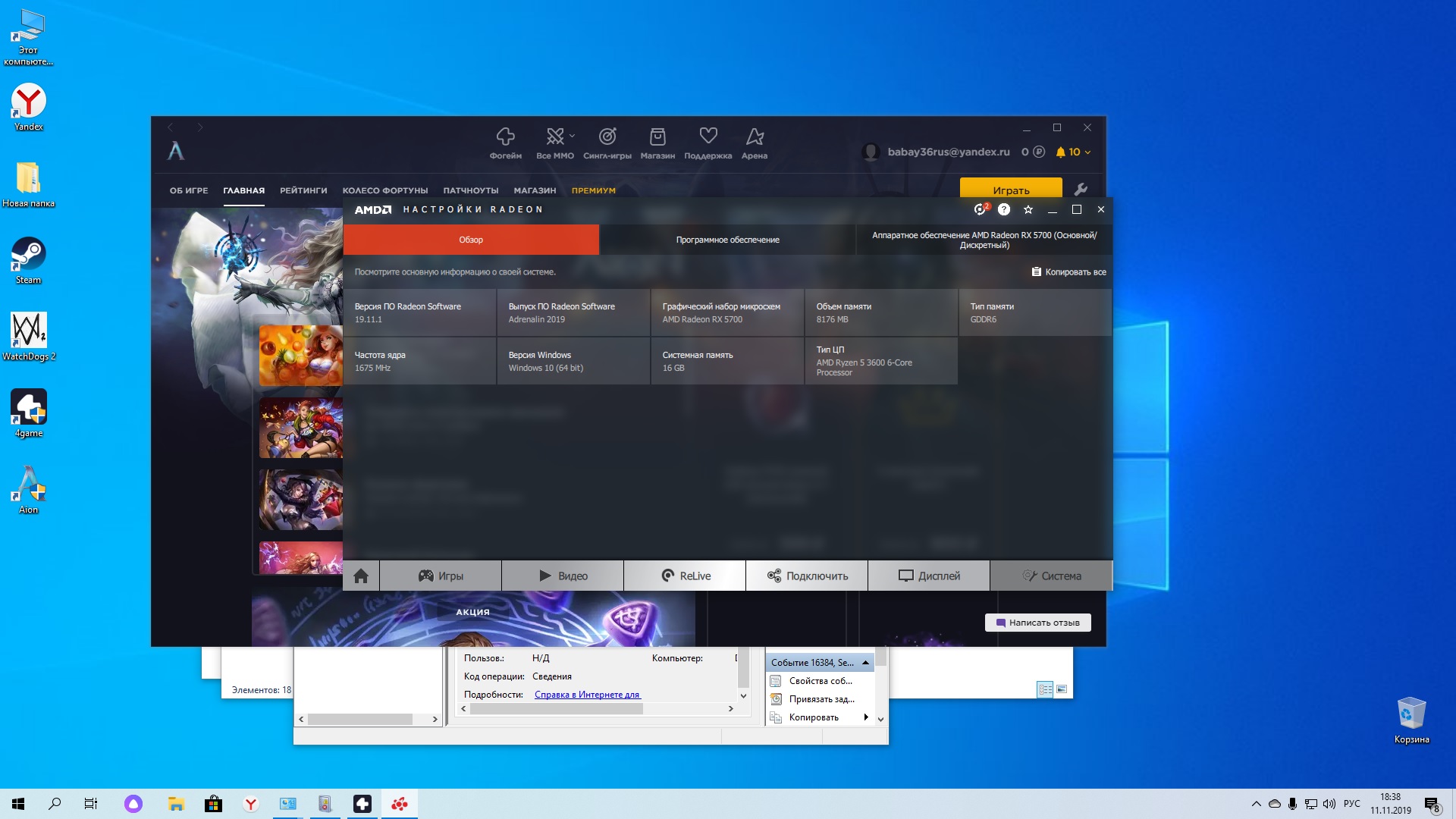Expand Все ММО dropdown
Viewport: 1456px width, 819px height.
pyautogui.click(x=572, y=136)
